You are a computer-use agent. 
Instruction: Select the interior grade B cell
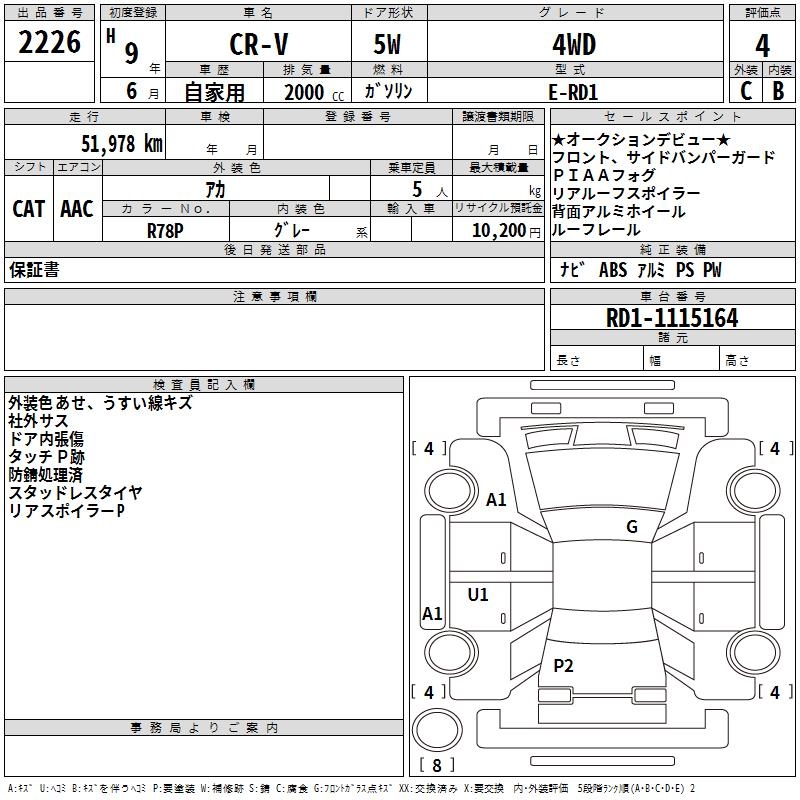779,91
